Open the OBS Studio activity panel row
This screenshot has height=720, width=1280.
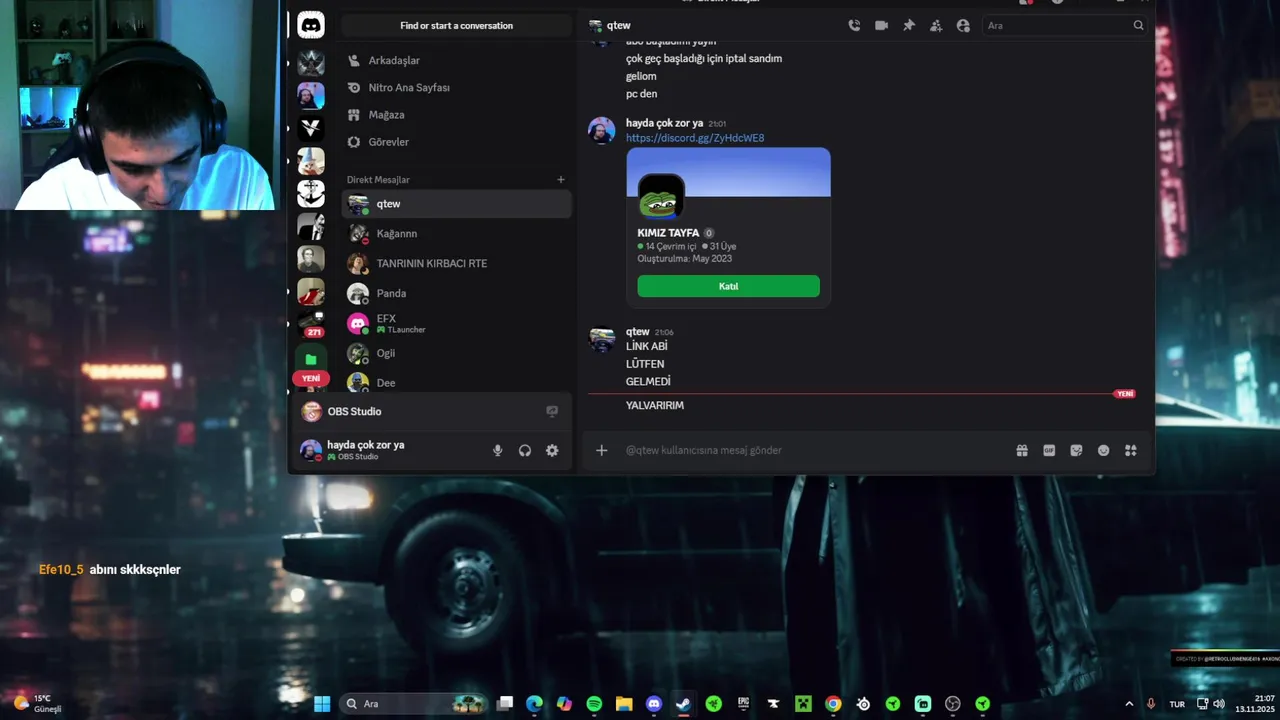432,411
